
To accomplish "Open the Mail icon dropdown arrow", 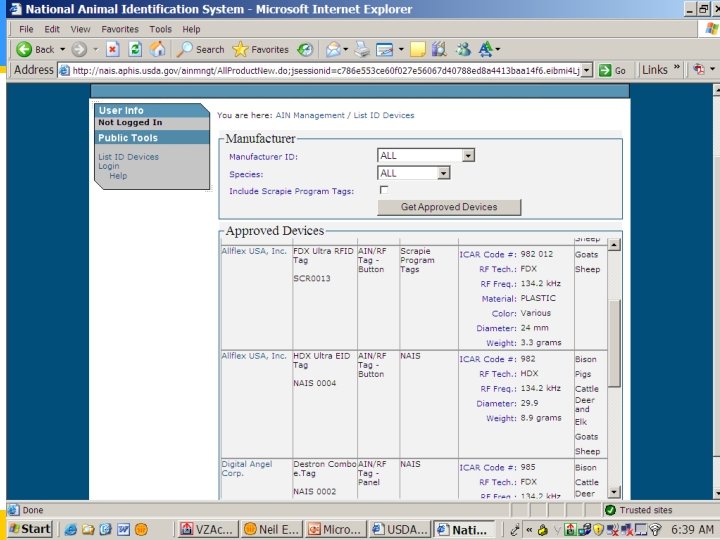I will pyautogui.click(x=346, y=50).
